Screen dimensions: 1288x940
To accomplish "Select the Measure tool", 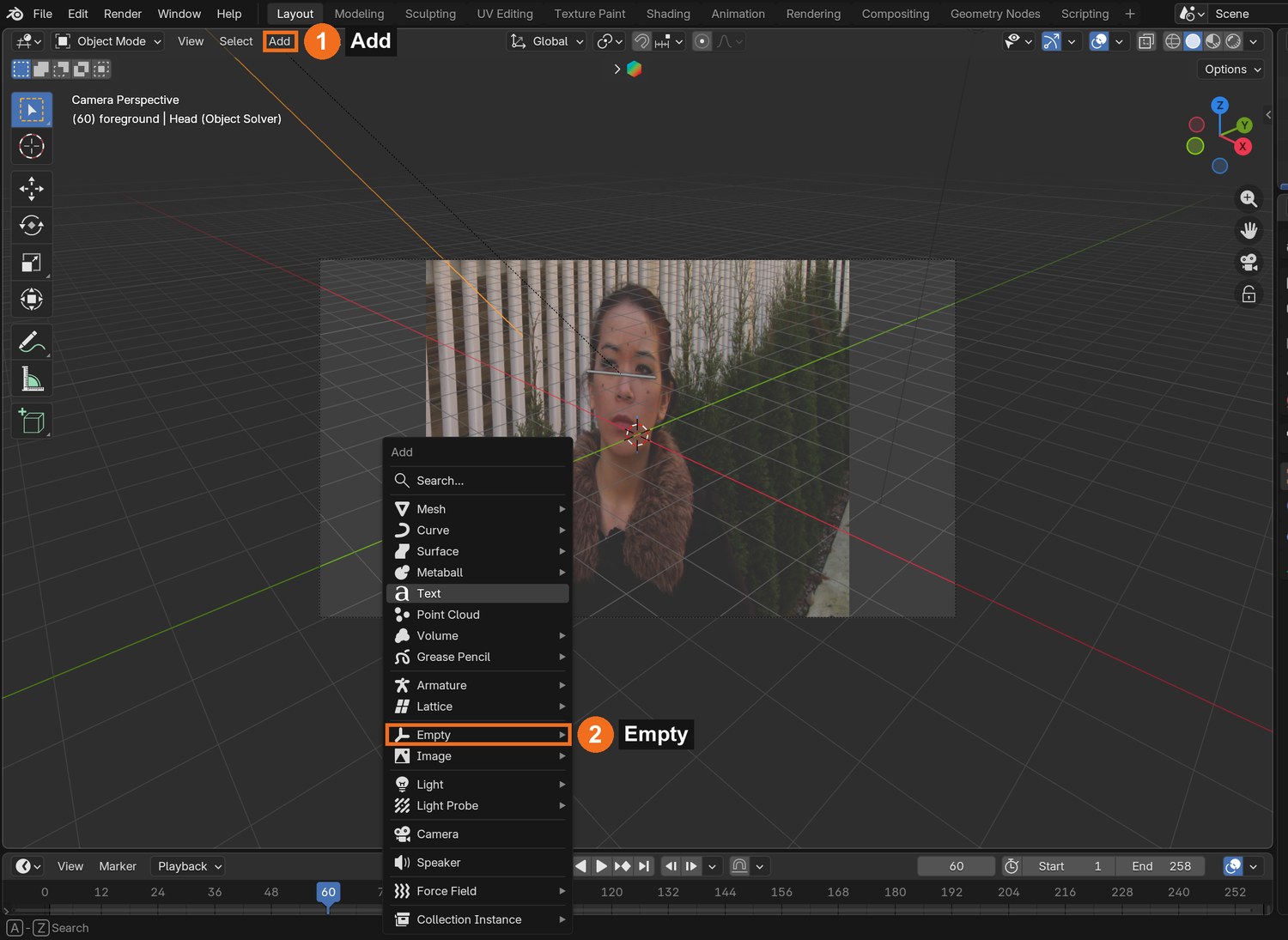I will point(32,379).
